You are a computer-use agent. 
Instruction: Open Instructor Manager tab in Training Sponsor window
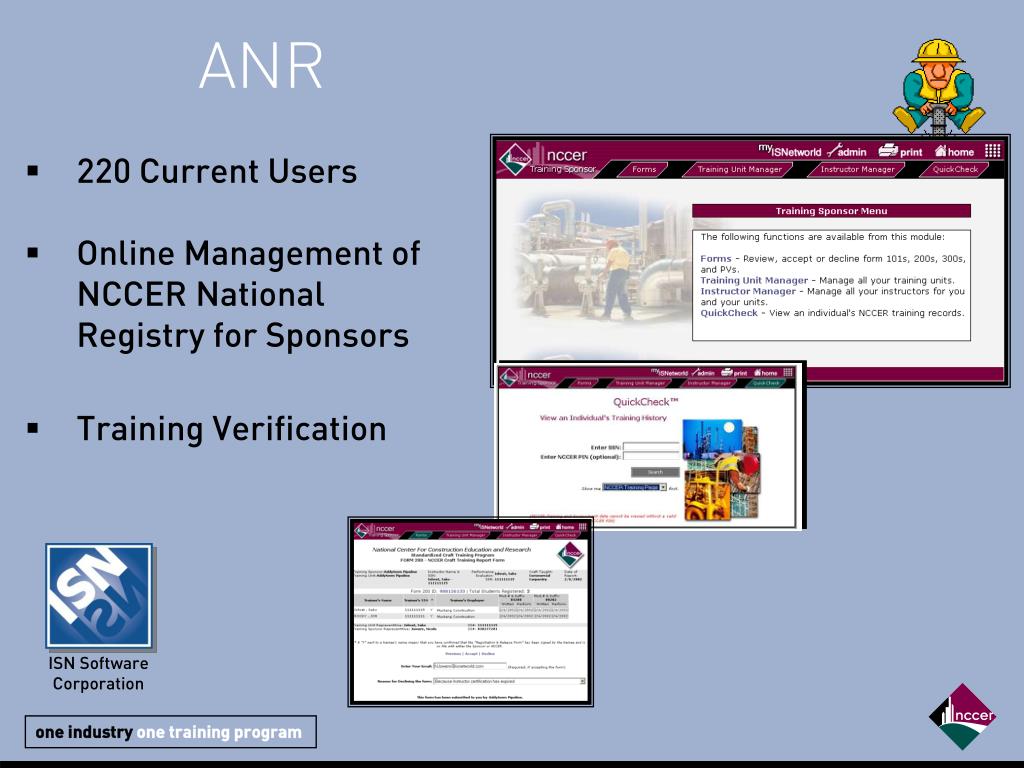(857, 169)
